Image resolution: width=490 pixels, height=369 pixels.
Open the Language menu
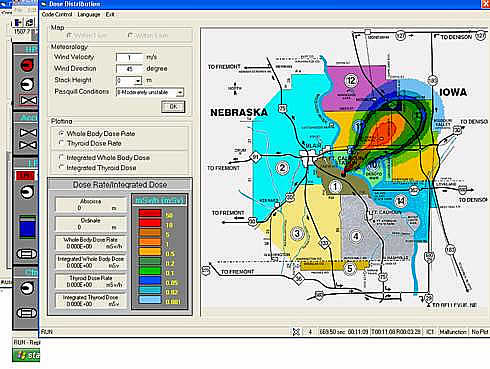click(x=89, y=14)
